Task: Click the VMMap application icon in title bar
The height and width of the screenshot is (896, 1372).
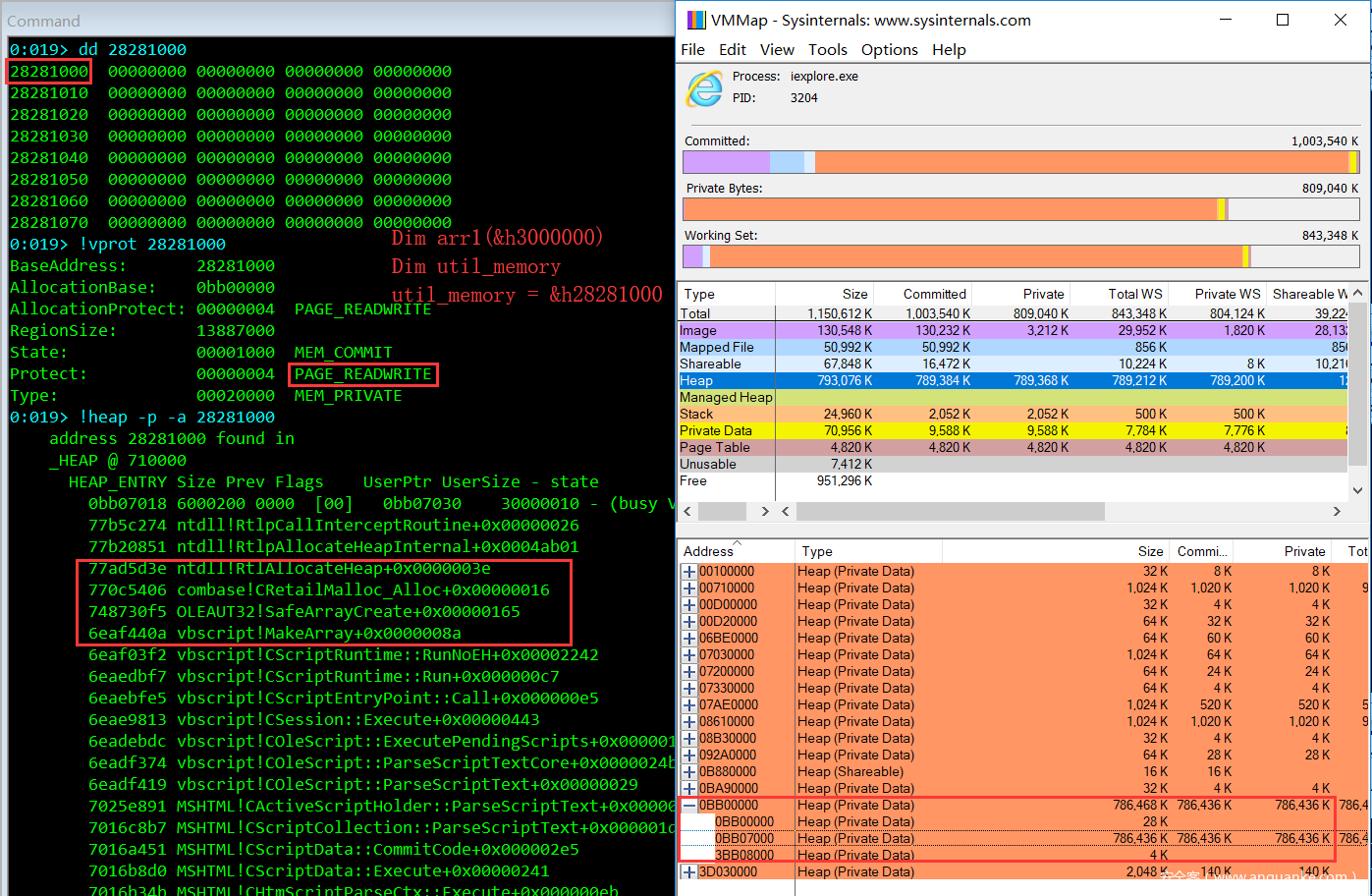Action: [x=695, y=21]
